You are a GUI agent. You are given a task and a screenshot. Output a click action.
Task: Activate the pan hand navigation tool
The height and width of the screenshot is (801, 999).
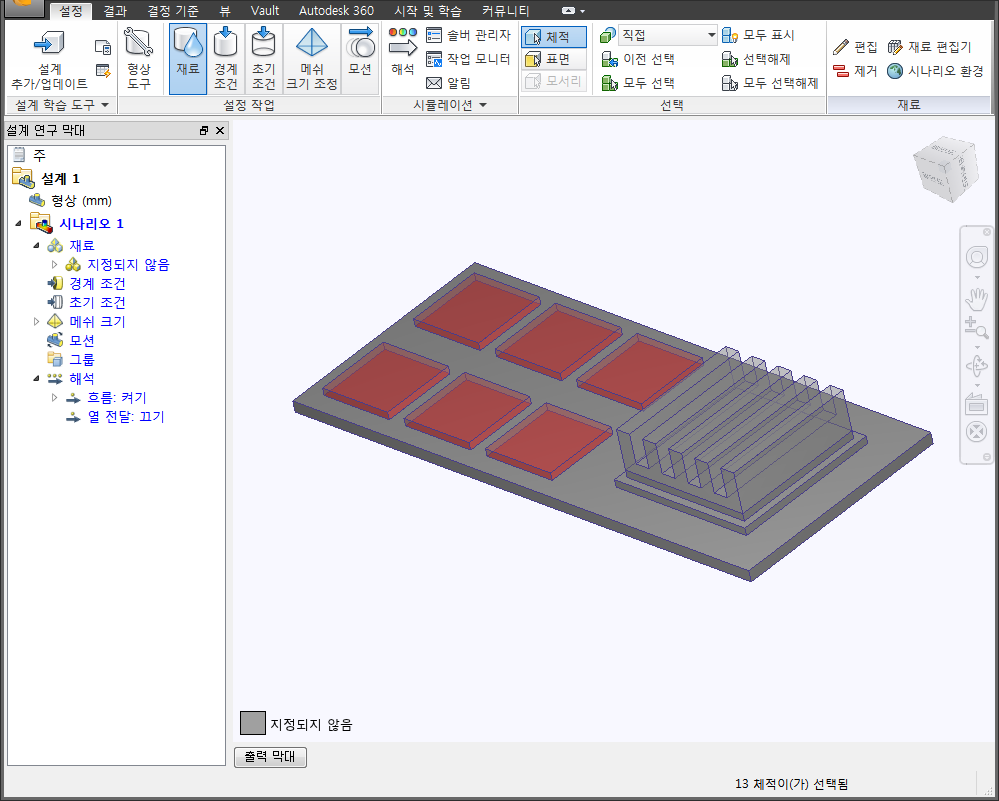click(x=976, y=299)
